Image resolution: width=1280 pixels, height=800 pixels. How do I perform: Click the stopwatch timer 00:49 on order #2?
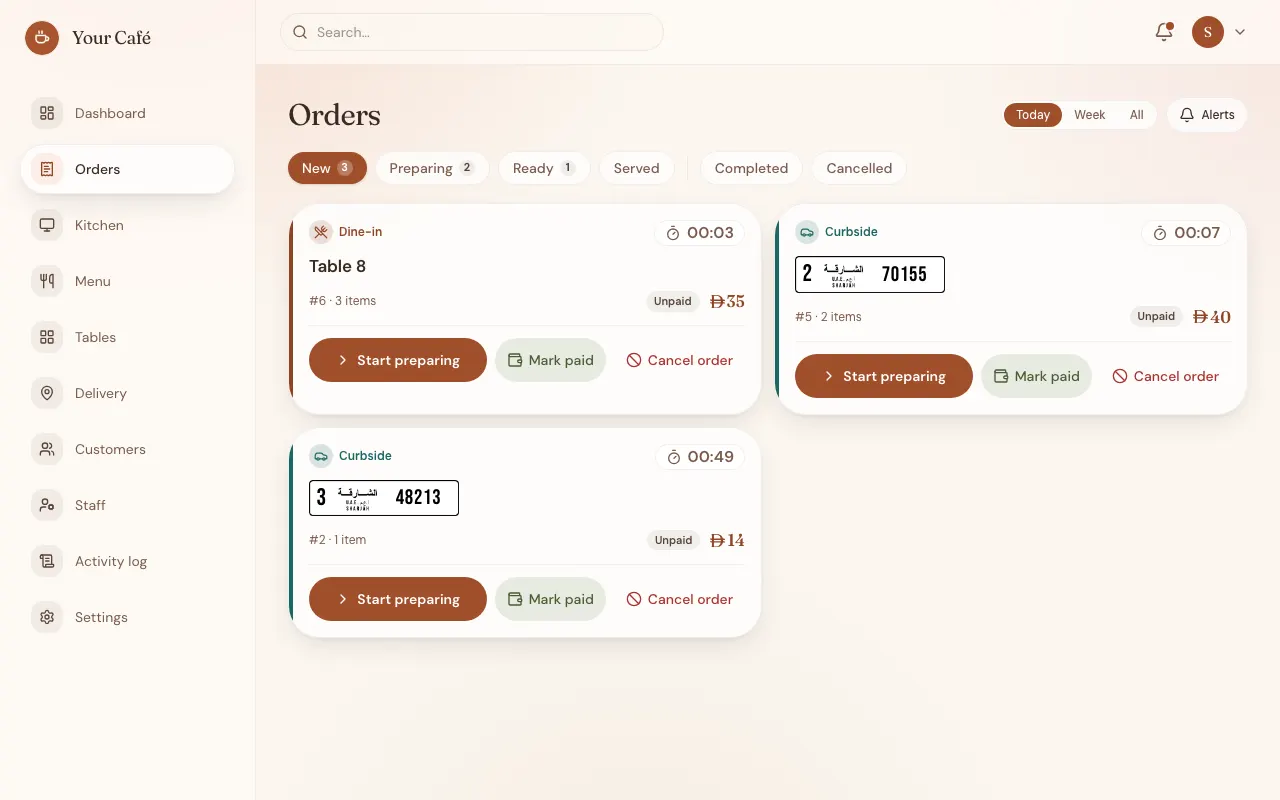pos(700,457)
